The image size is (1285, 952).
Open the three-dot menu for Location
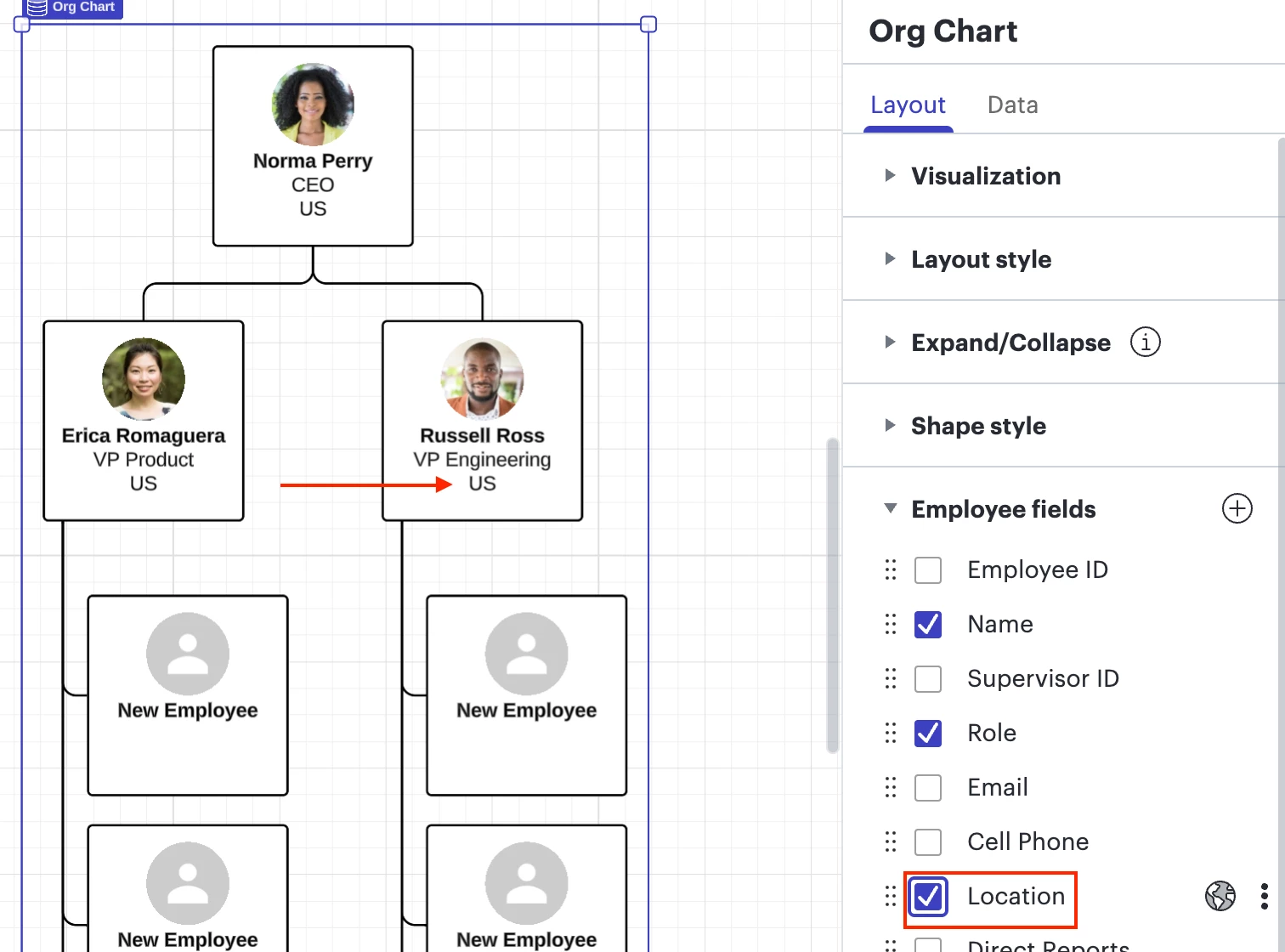pyautogui.click(x=1264, y=896)
